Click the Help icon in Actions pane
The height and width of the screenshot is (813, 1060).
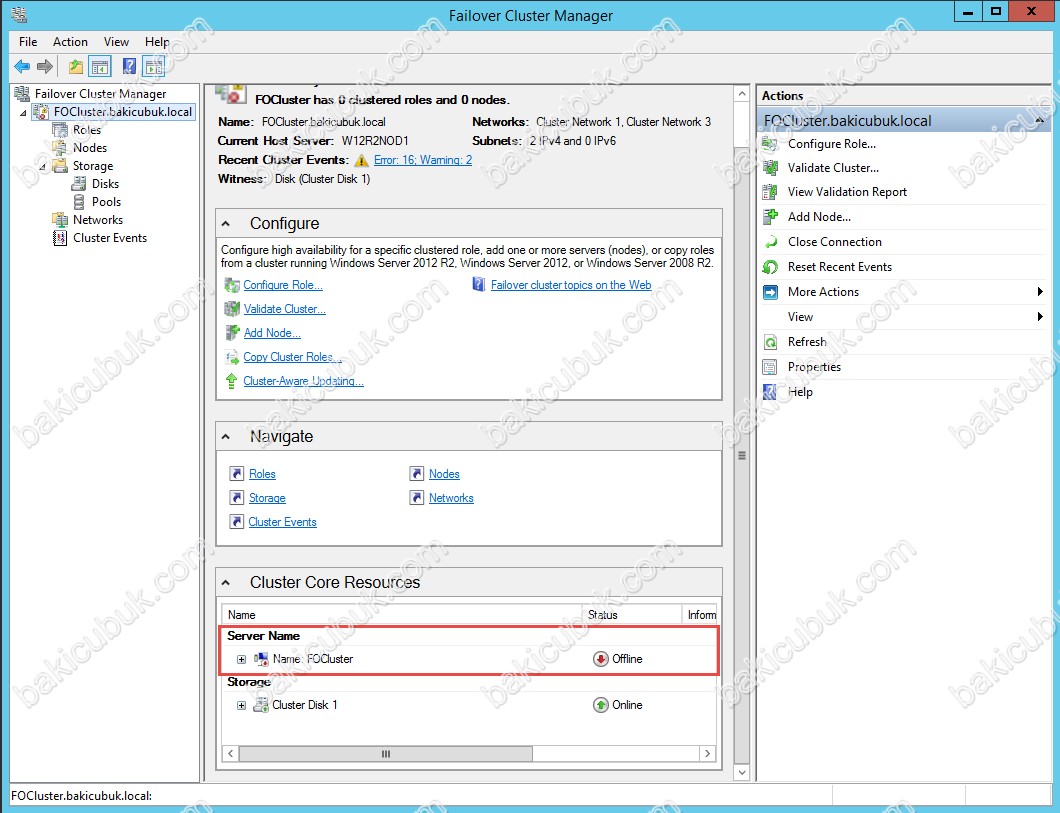point(770,392)
